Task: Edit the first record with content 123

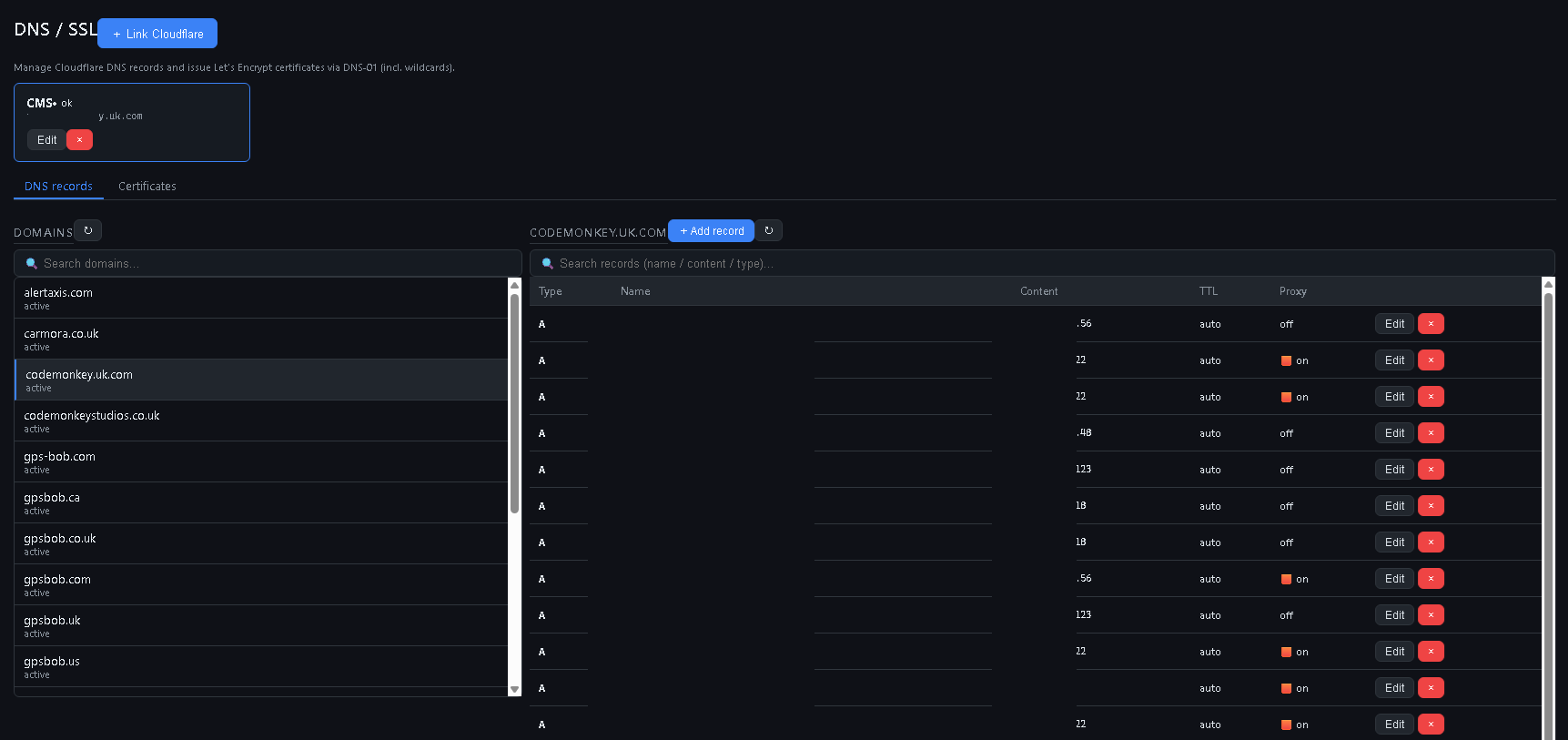Action: click(1394, 470)
